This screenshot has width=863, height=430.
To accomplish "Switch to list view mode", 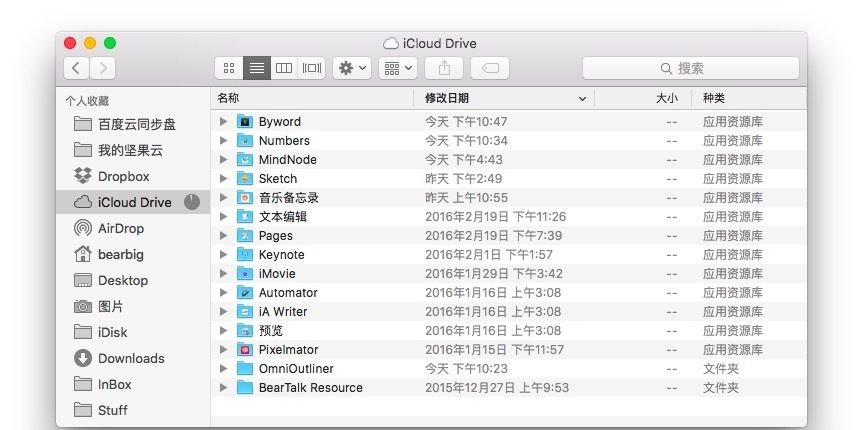I will pos(256,68).
